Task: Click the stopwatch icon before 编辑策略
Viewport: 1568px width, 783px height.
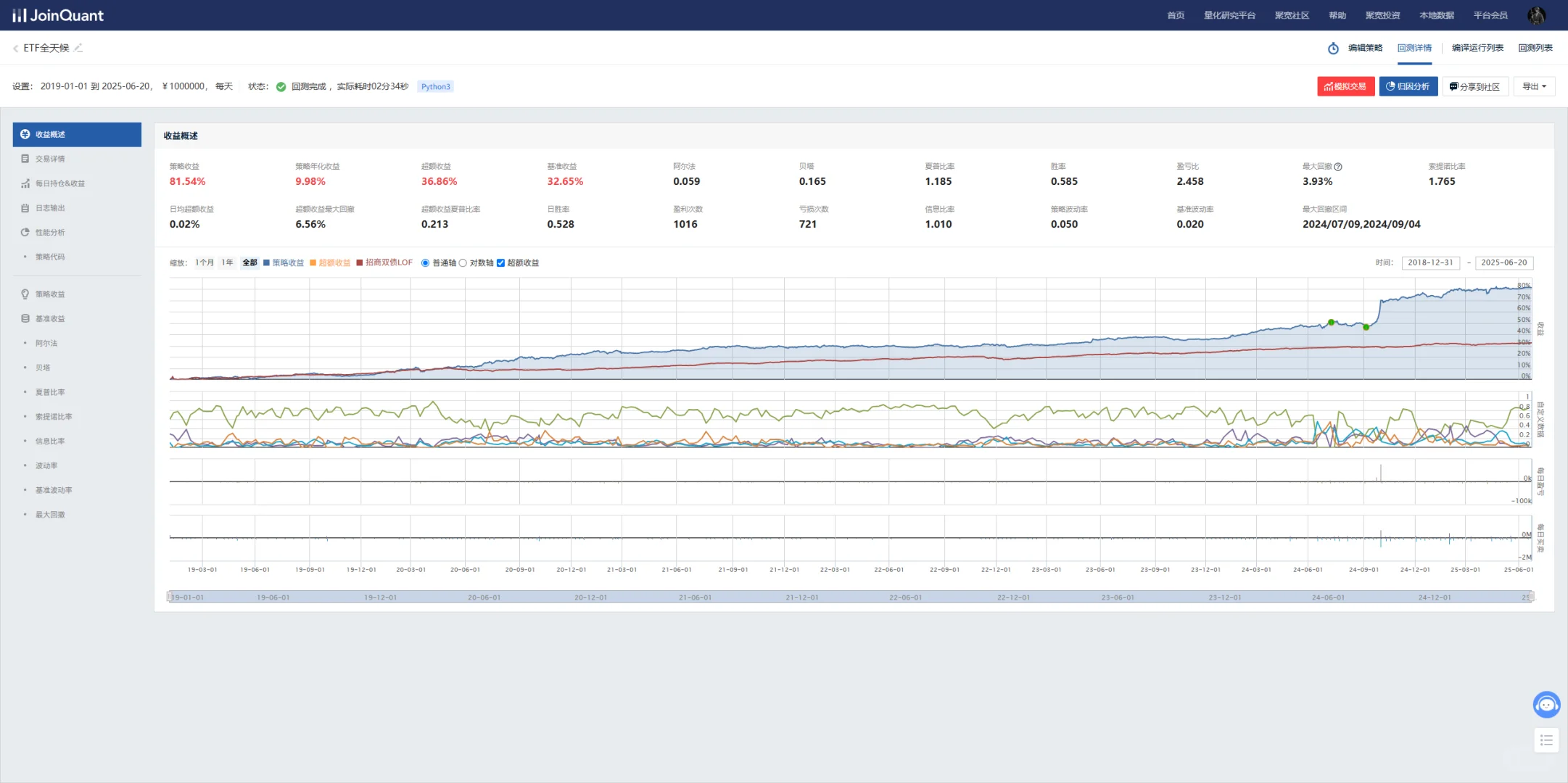Action: click(x=1333, y=49)
